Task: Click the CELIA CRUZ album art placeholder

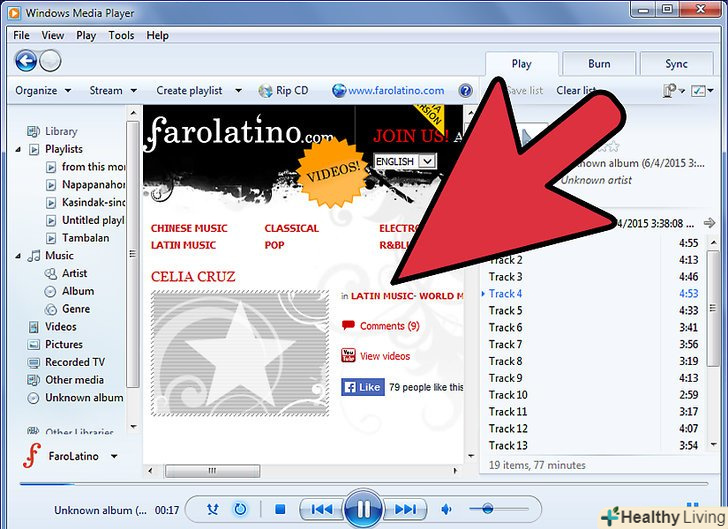Action: click(240, 353)
